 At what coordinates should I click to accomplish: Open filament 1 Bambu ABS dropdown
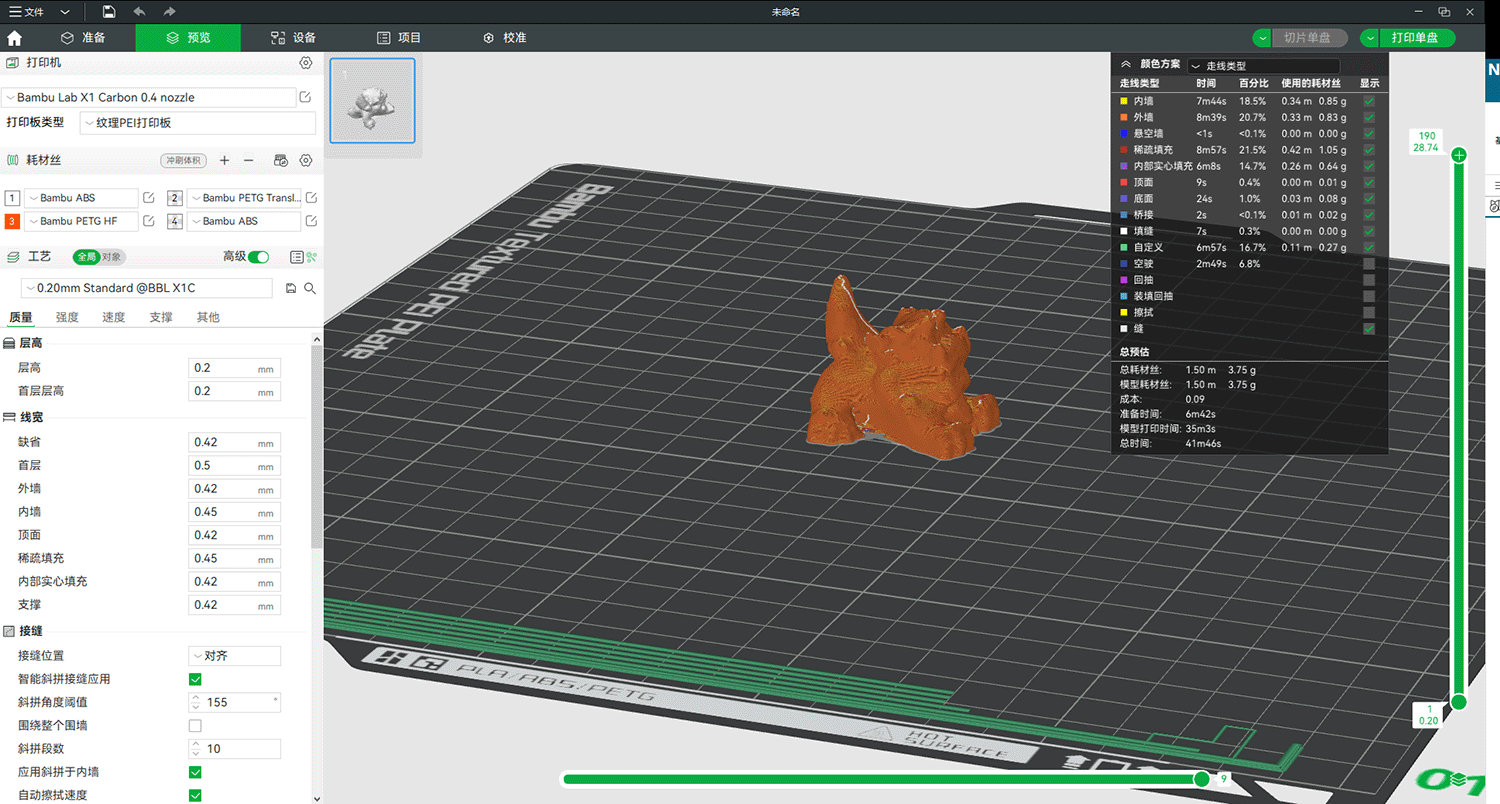(81, 197)
